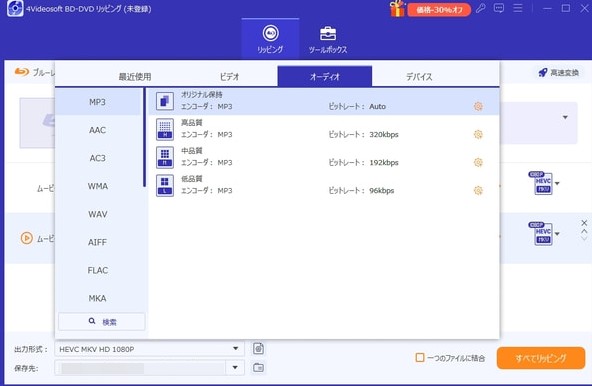Open settings gear for 96kbps profile
Viewport: 592px width, 386px height.
(x=478, y=190)
